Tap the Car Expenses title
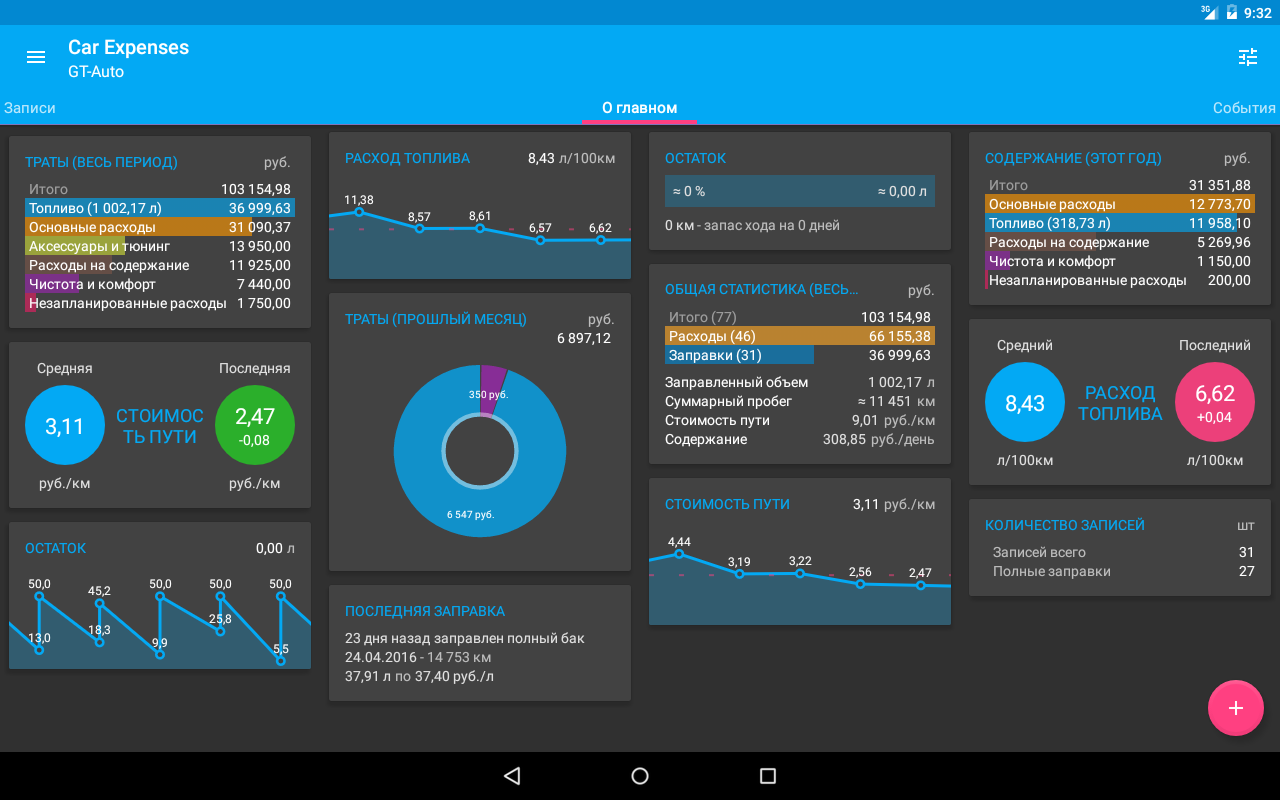The image size is (1280, 800). click(128, 47)
